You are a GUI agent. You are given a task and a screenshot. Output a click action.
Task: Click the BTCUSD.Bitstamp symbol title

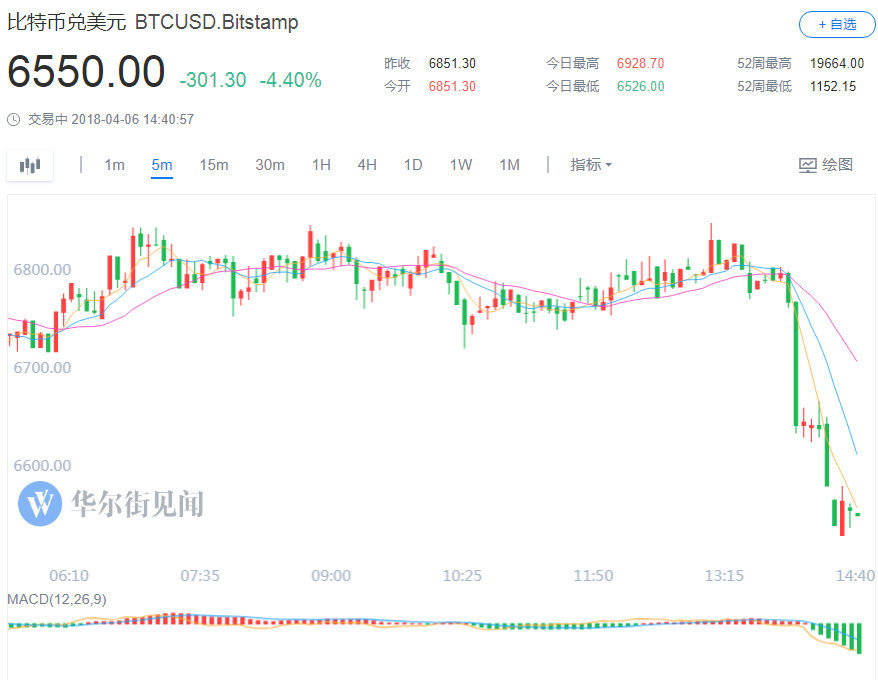(217, 22)
